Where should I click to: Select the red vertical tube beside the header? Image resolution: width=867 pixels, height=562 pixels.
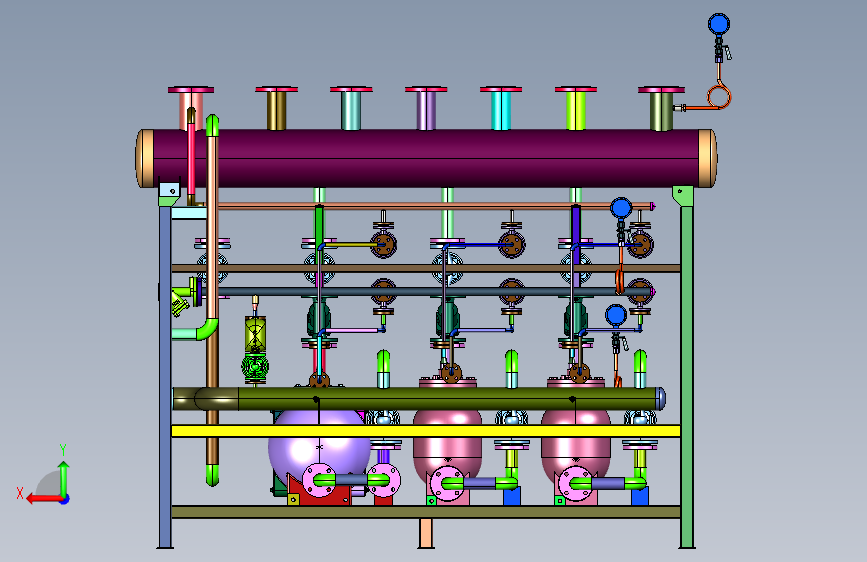(191, 158)
